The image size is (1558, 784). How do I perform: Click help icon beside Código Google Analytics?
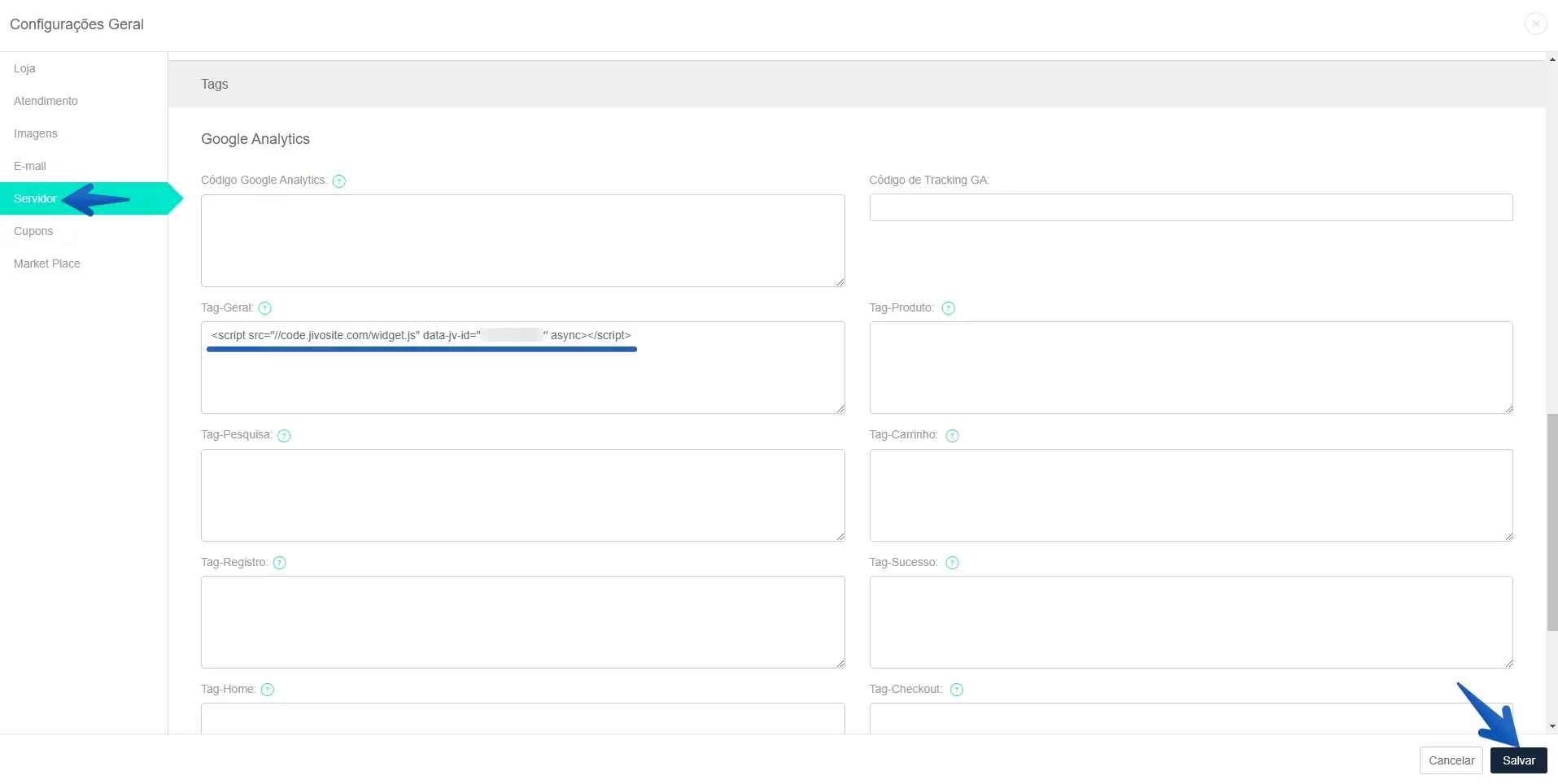coord(339,181)
